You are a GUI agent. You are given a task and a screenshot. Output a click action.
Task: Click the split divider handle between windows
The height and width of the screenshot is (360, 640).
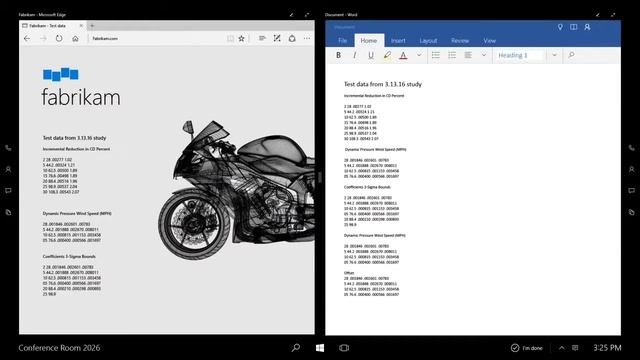coord(320,177)
